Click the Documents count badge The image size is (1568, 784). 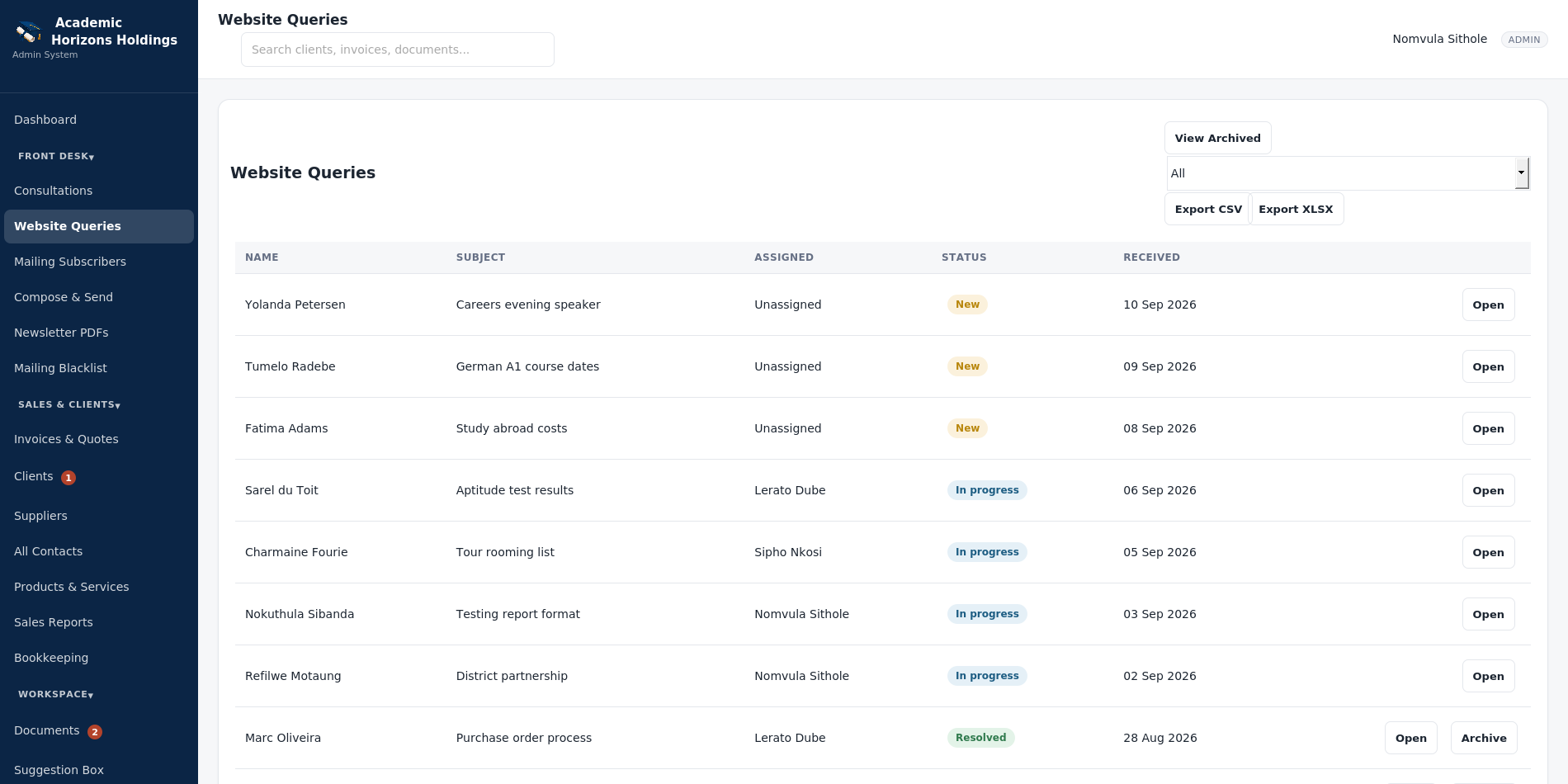[95, 732]
